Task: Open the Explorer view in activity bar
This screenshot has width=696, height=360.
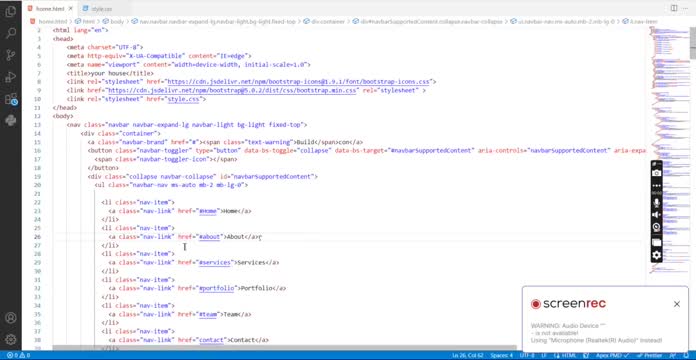Action: 11,12
